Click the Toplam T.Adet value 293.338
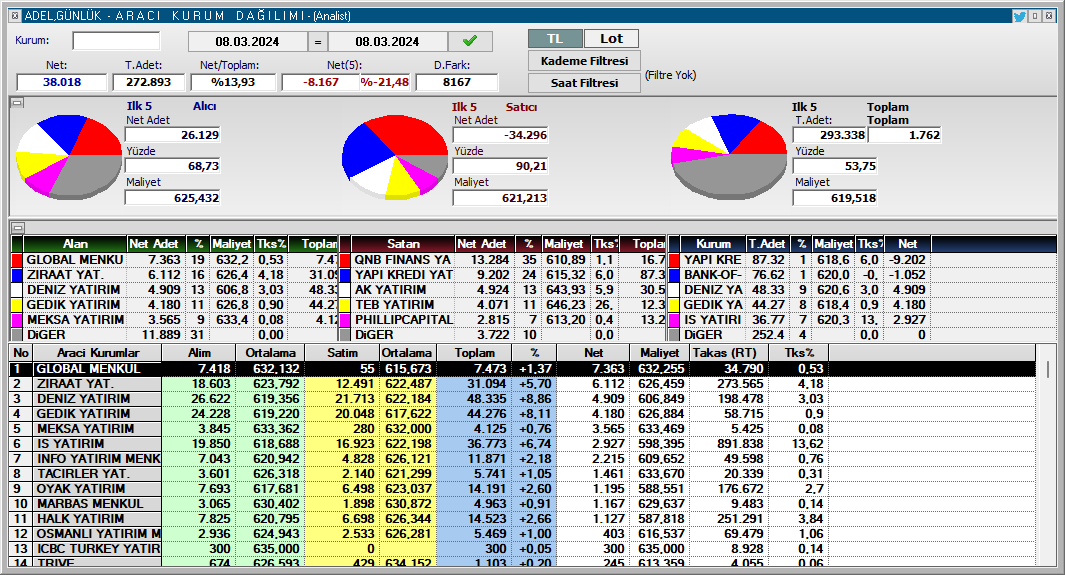1065x575 pixels. point(829,135)
